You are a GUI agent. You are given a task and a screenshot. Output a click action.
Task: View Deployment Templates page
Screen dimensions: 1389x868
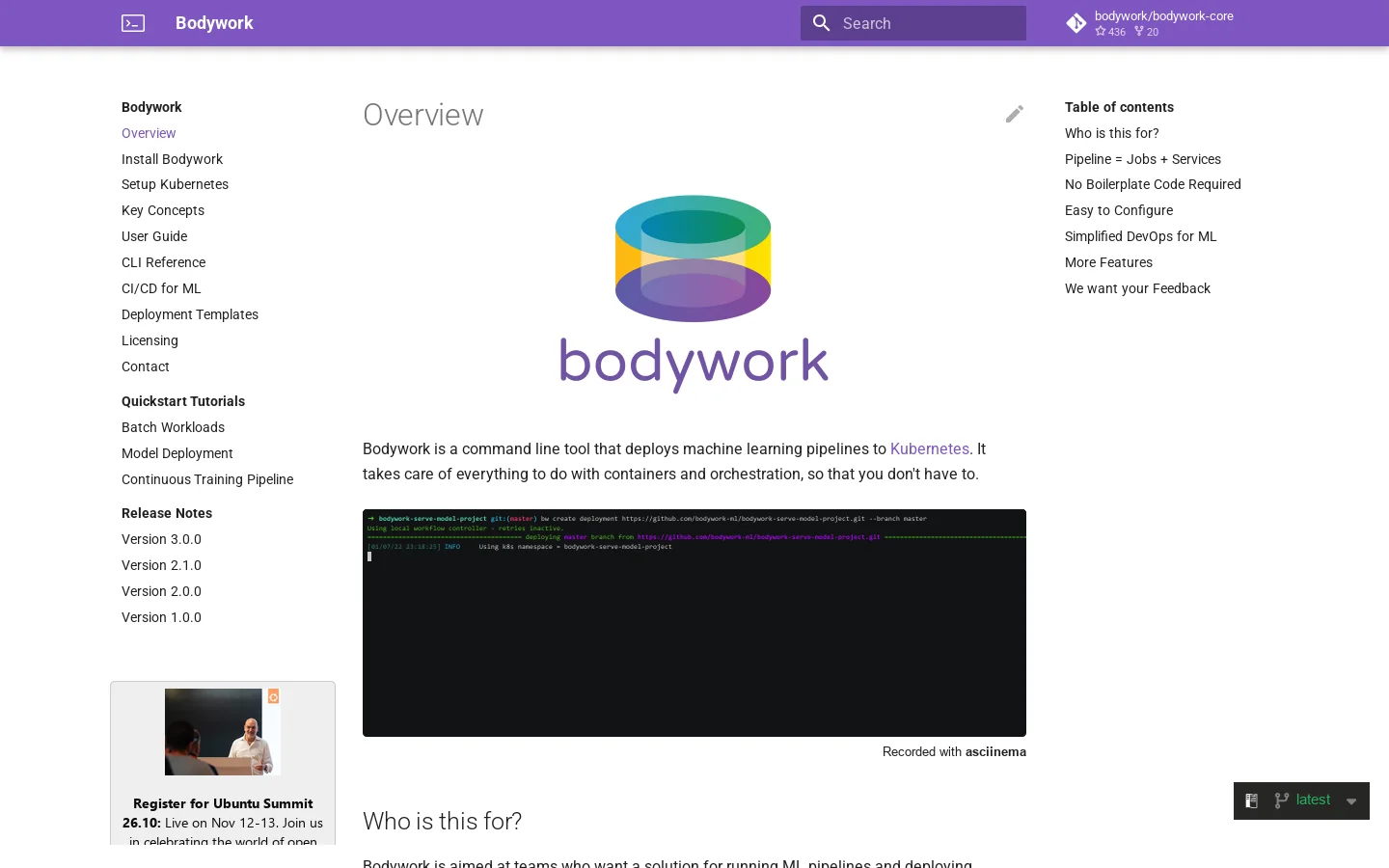point(190,314)
